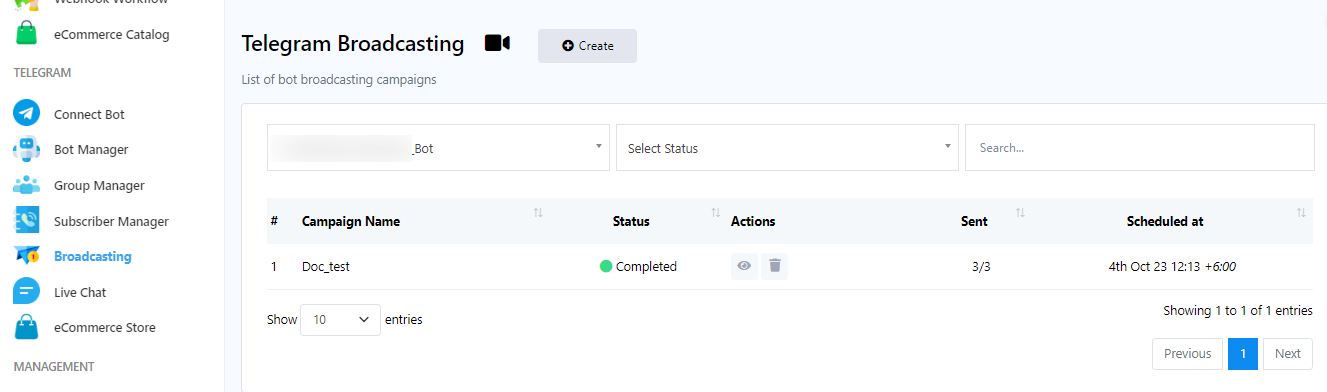
Task: Open the Subscriber Manager phonebook icon
Action: (x=26, y=221)
